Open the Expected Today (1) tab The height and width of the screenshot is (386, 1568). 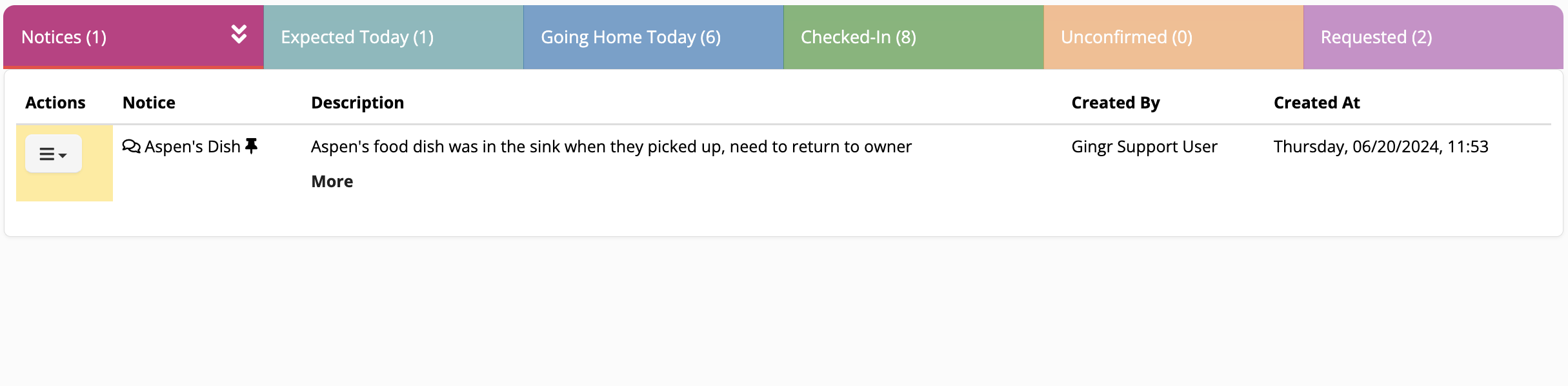pos(357,37)
